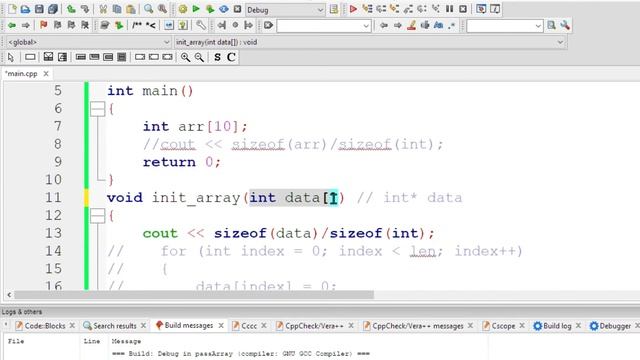This screenshot has width=640, height=360.
Task: Open the Code::Blocks log tab
Action: tap(44, 326)
